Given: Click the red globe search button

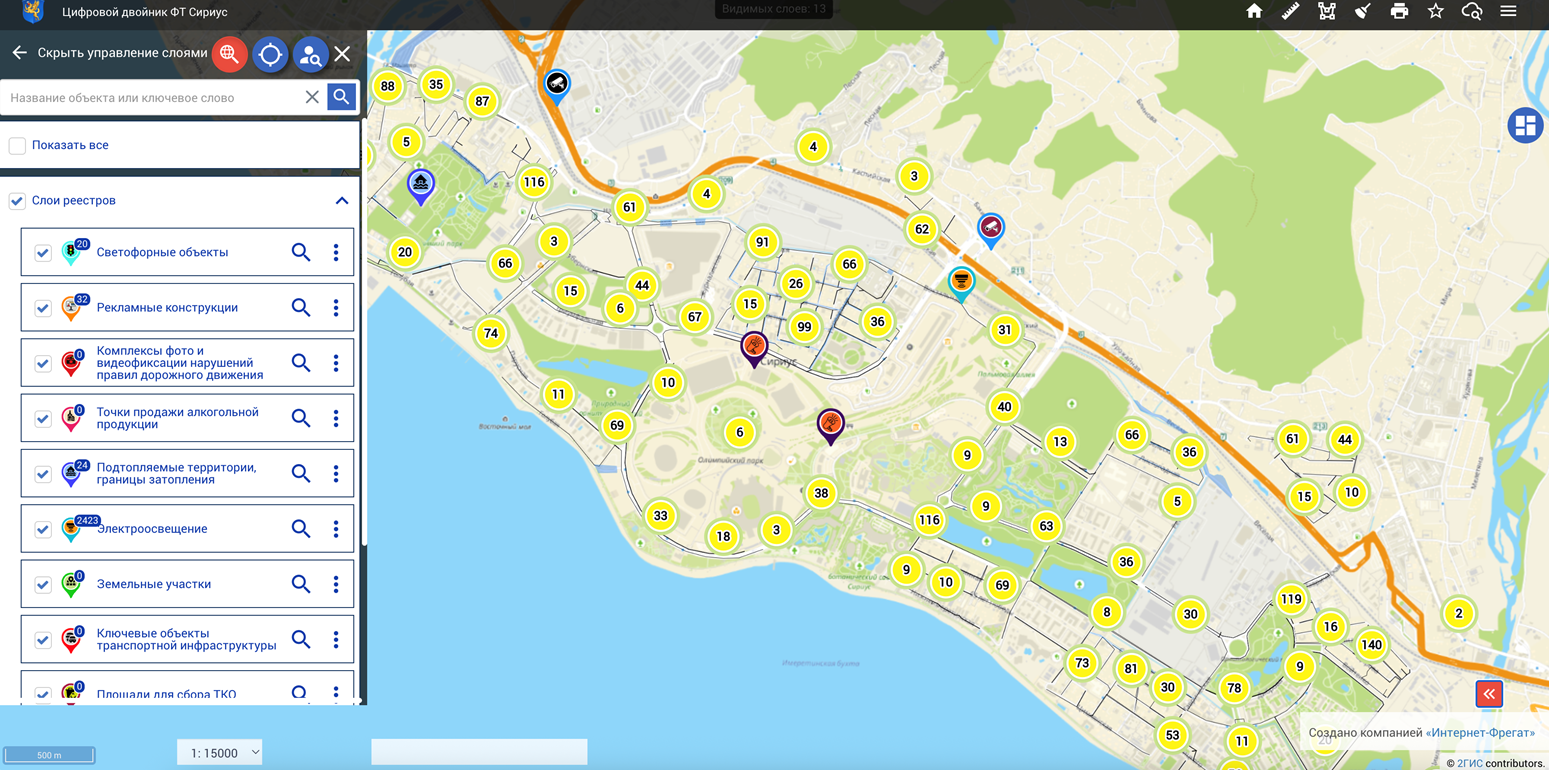Looking at the screenshot, I should point(229,54).
